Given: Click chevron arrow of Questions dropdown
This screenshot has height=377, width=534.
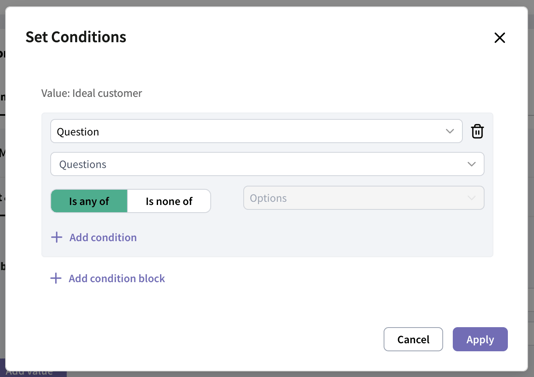Looking at the screenshot, I should 472,164.
